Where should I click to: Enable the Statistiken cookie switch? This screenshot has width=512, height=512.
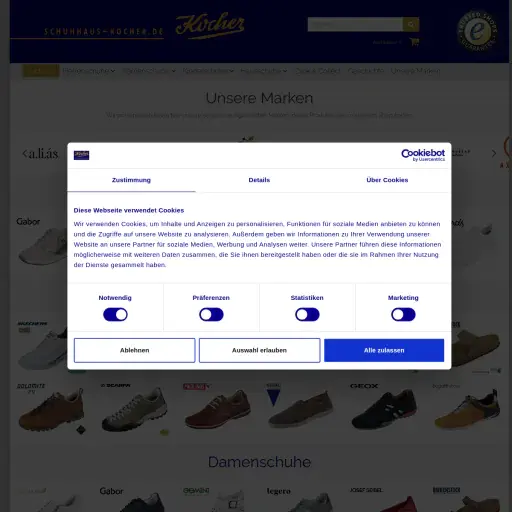click(x=307, y=314)
